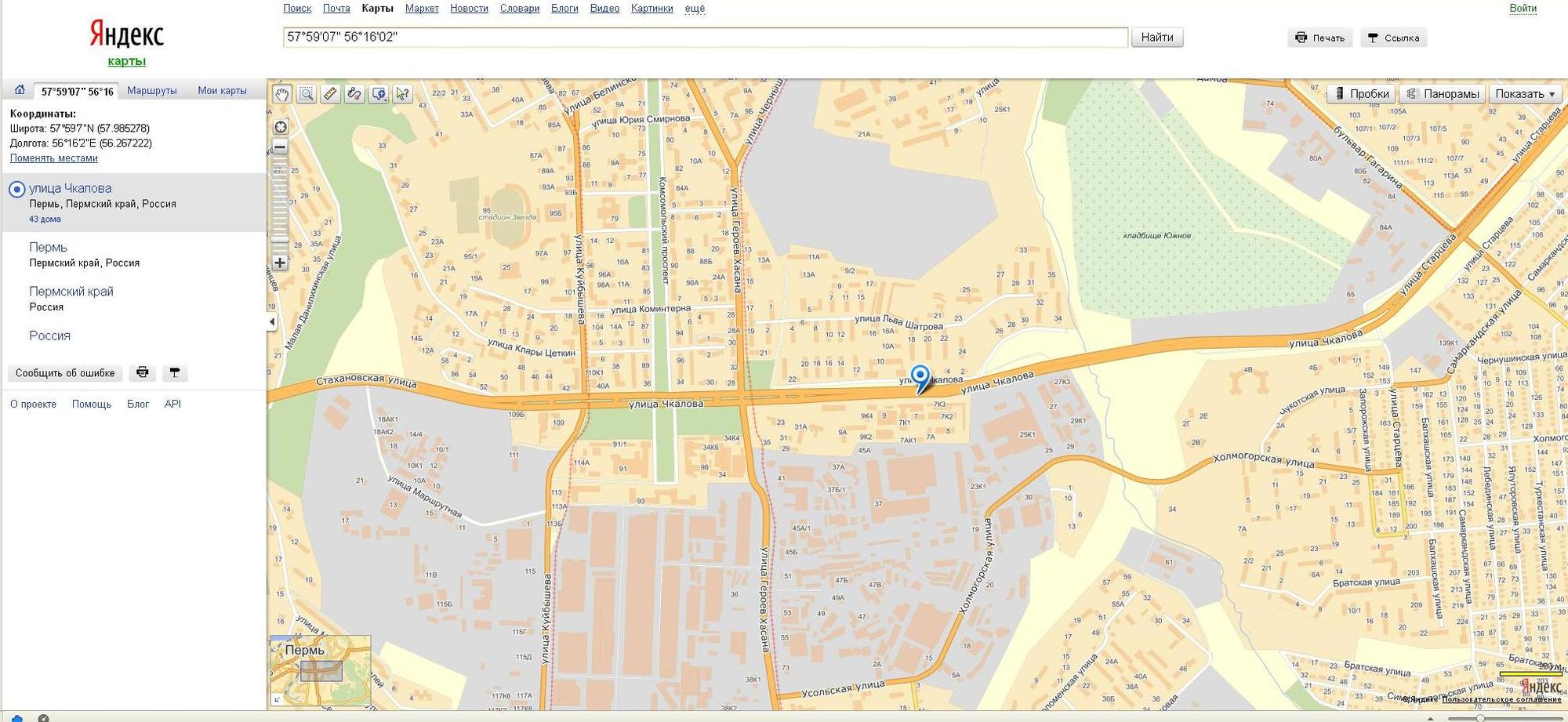Screen dimensions: 1568x722
Task: Switch to the Маршруты tab
Action: 152,91
